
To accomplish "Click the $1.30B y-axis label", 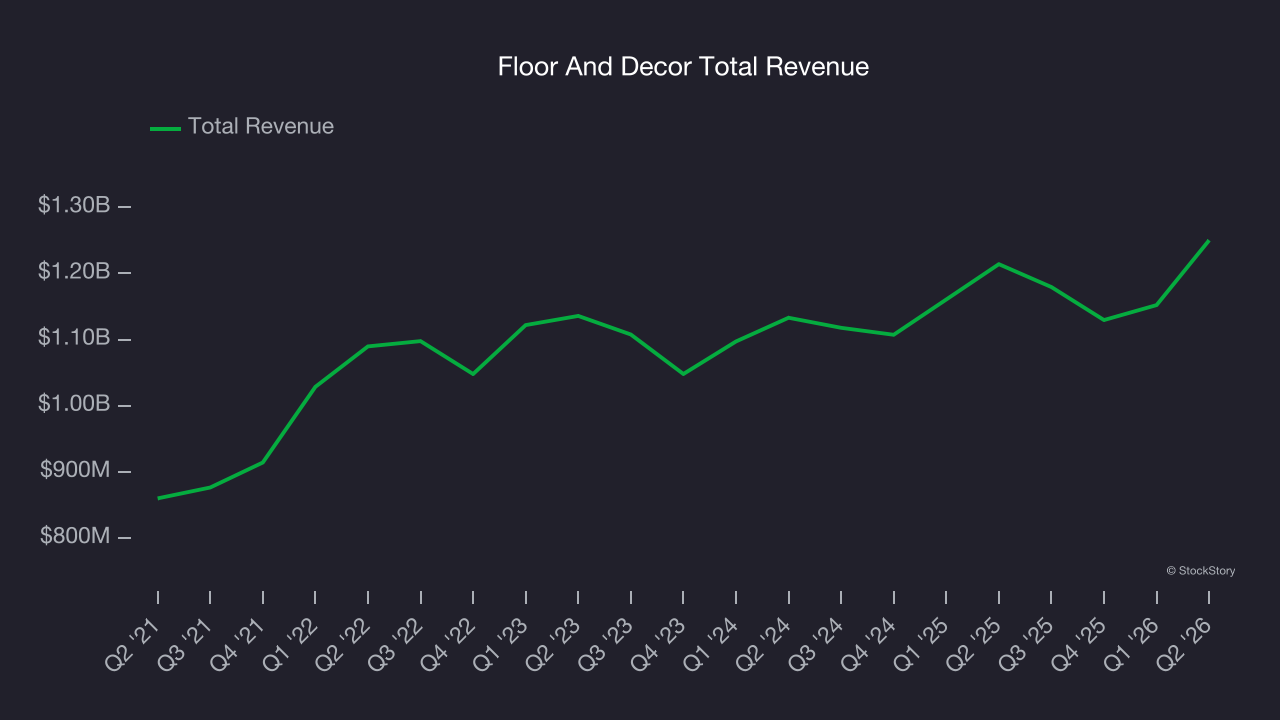I will (x=74, y=205).
